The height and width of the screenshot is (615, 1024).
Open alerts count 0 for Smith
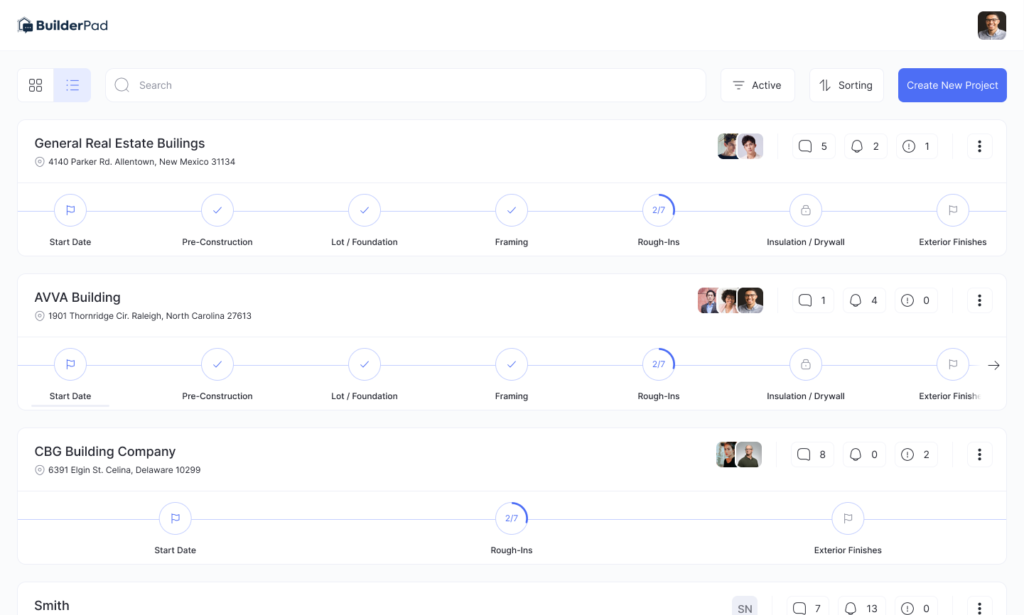pos(916,607)
